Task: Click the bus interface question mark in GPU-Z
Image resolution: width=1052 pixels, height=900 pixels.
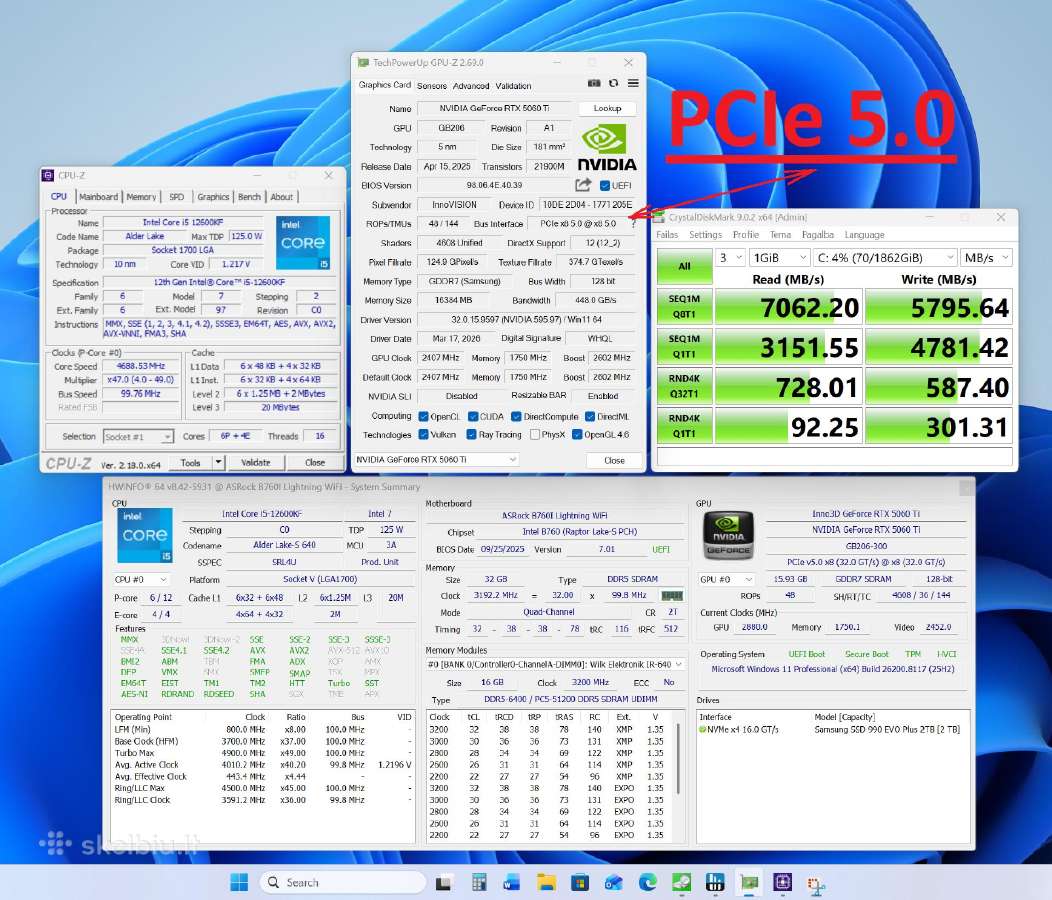Action: 633,223
